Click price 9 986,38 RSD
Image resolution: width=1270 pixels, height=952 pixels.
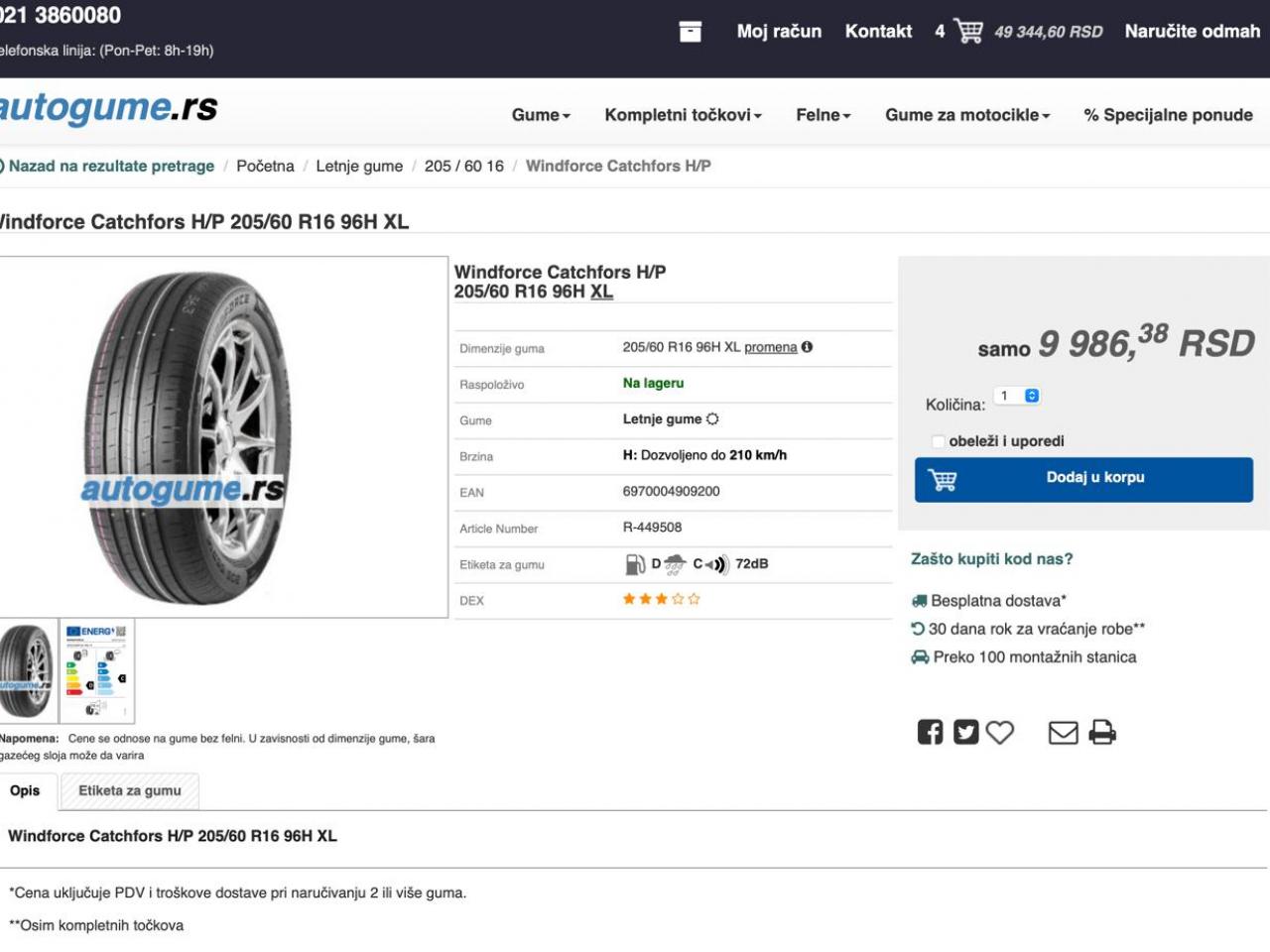coord(1146,342)
